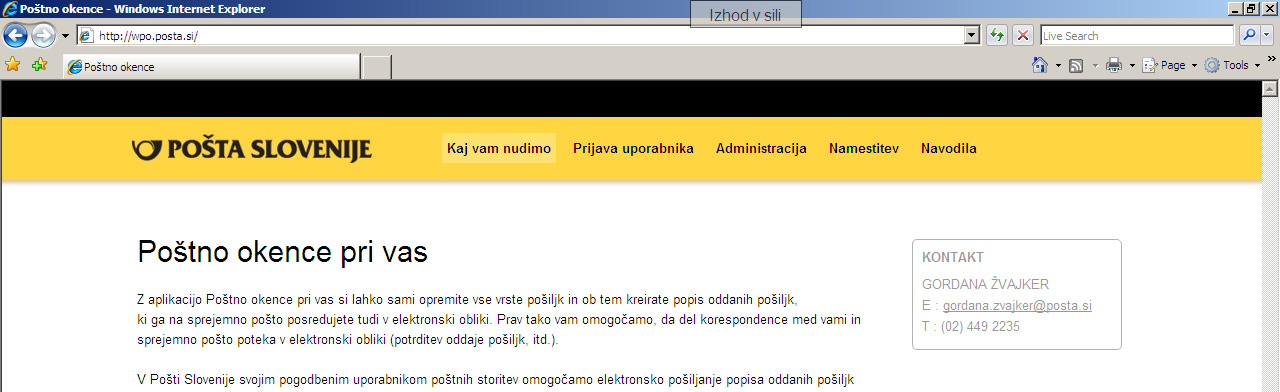
Task: Open the Administracija menu item
Action: pos(761,148)
